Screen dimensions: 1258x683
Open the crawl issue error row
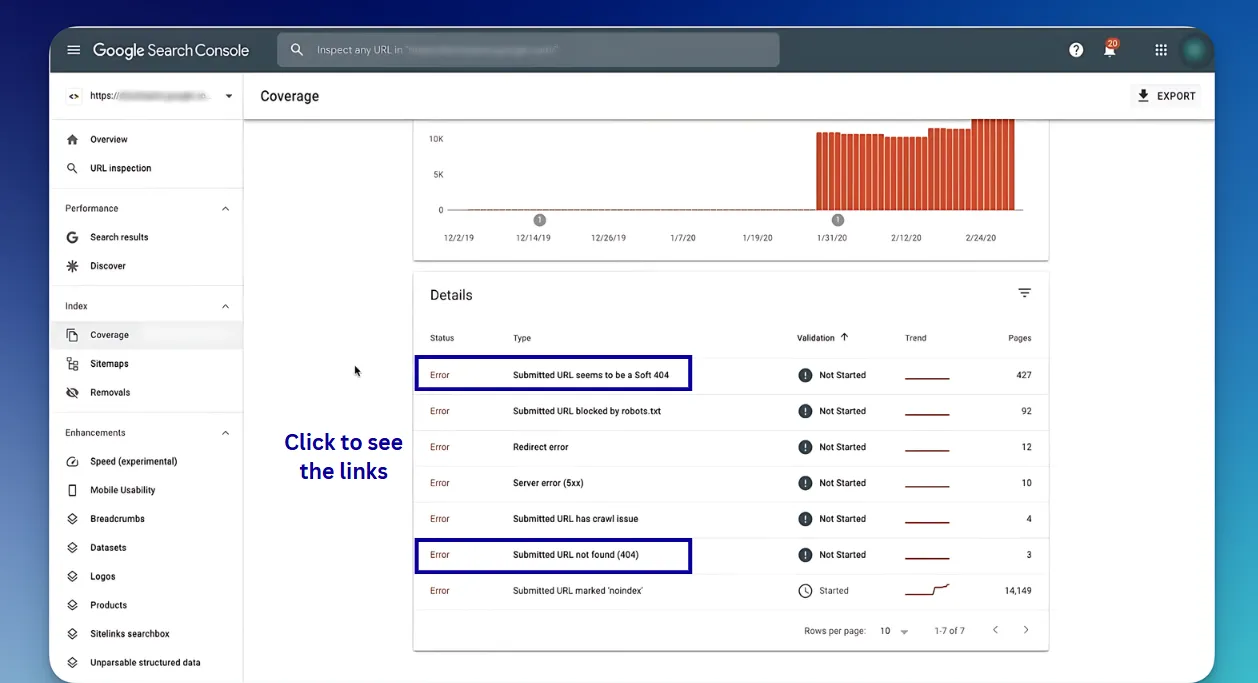(731, 519)
